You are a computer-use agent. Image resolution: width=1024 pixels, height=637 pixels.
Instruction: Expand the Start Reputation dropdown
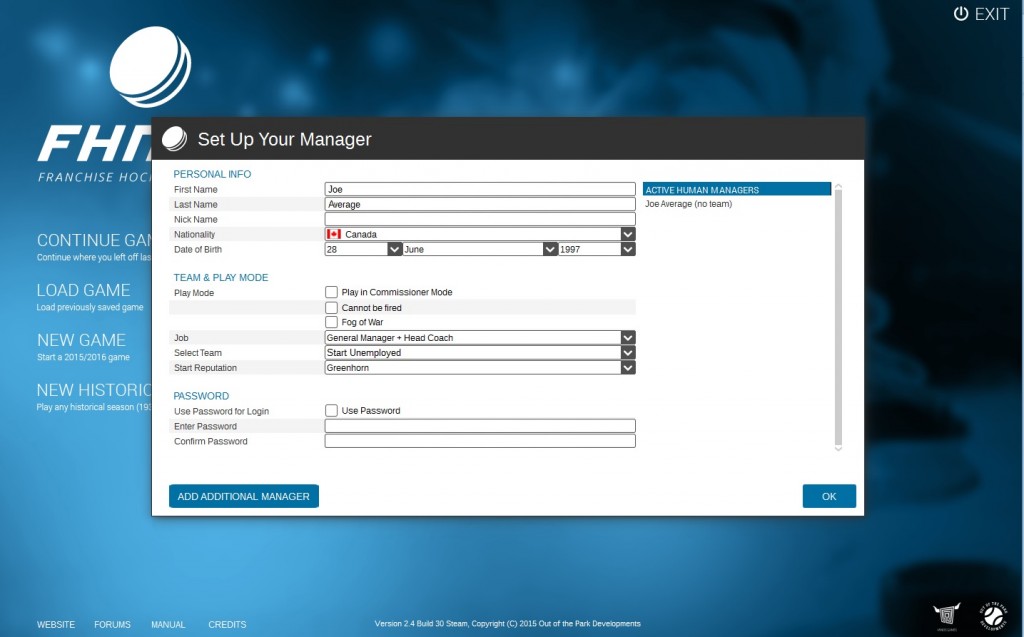[x=480, y=368]
